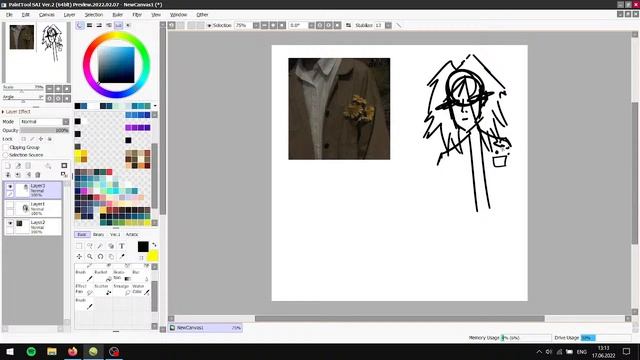Screen dimensions: 640x360
Task: Toggle eye visibility of Layer1
Action: (10, 204)
